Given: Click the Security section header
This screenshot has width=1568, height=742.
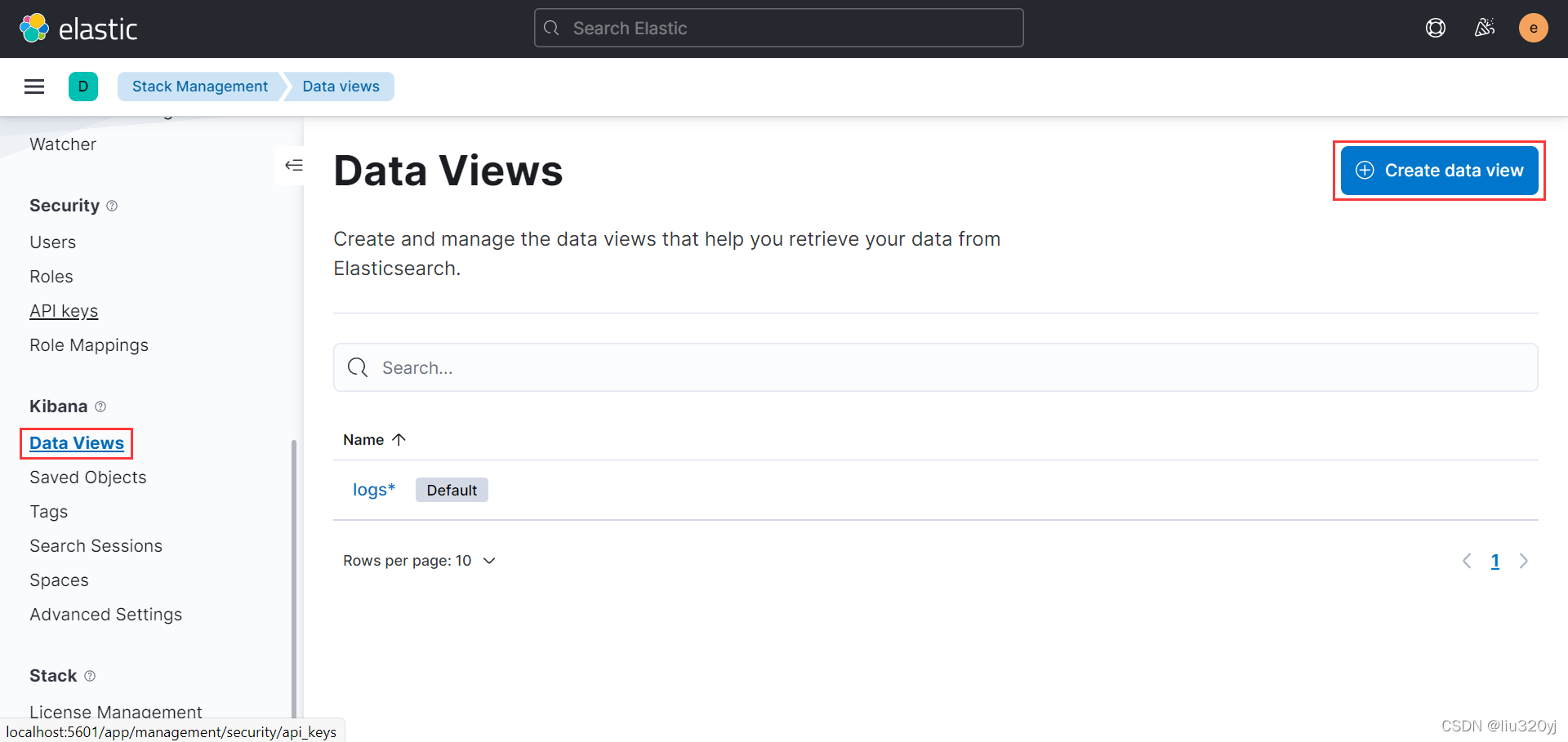Looking at the screenshot, I should [x=65, y=206].
